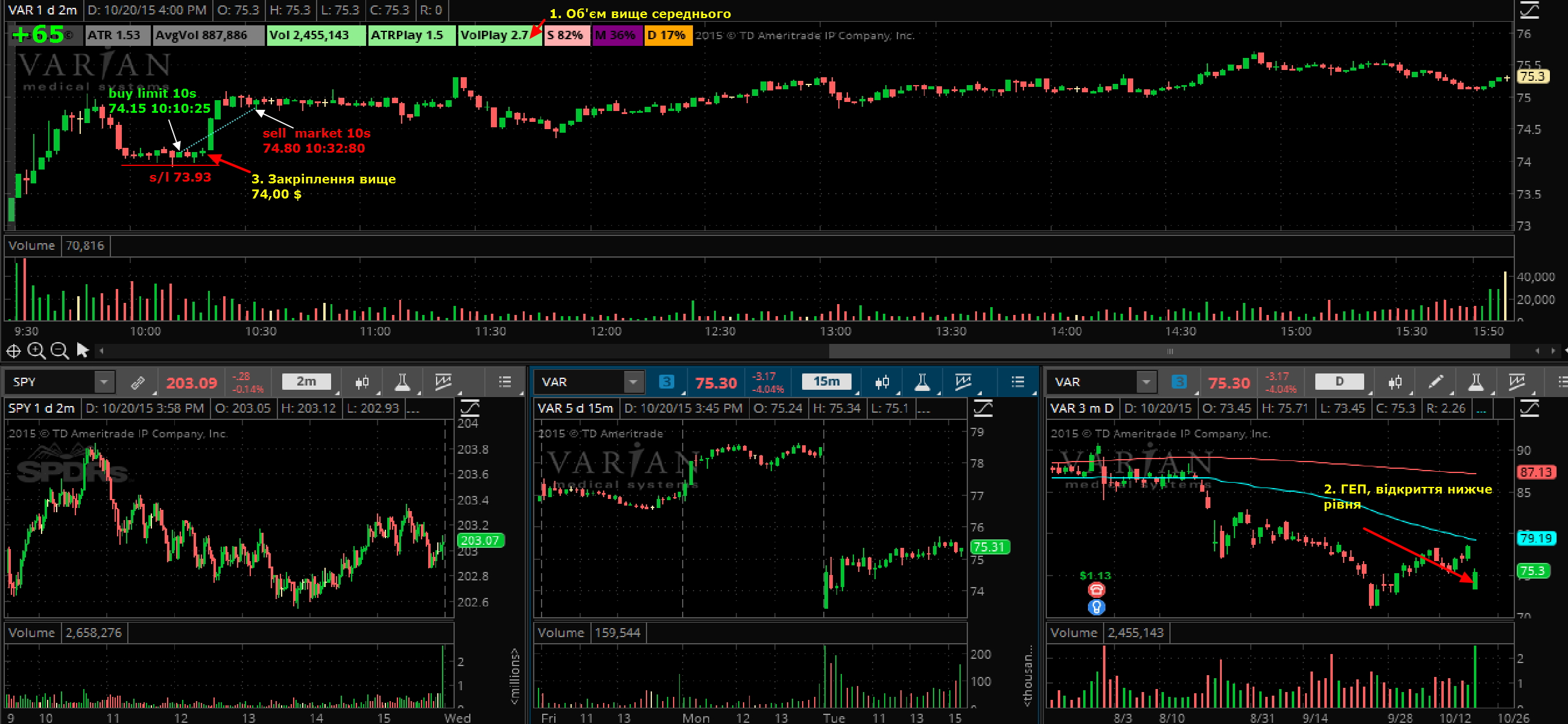
Task: Click the 75.31 price bubble on the VAR 15m axis
Action: coord(990,547)
